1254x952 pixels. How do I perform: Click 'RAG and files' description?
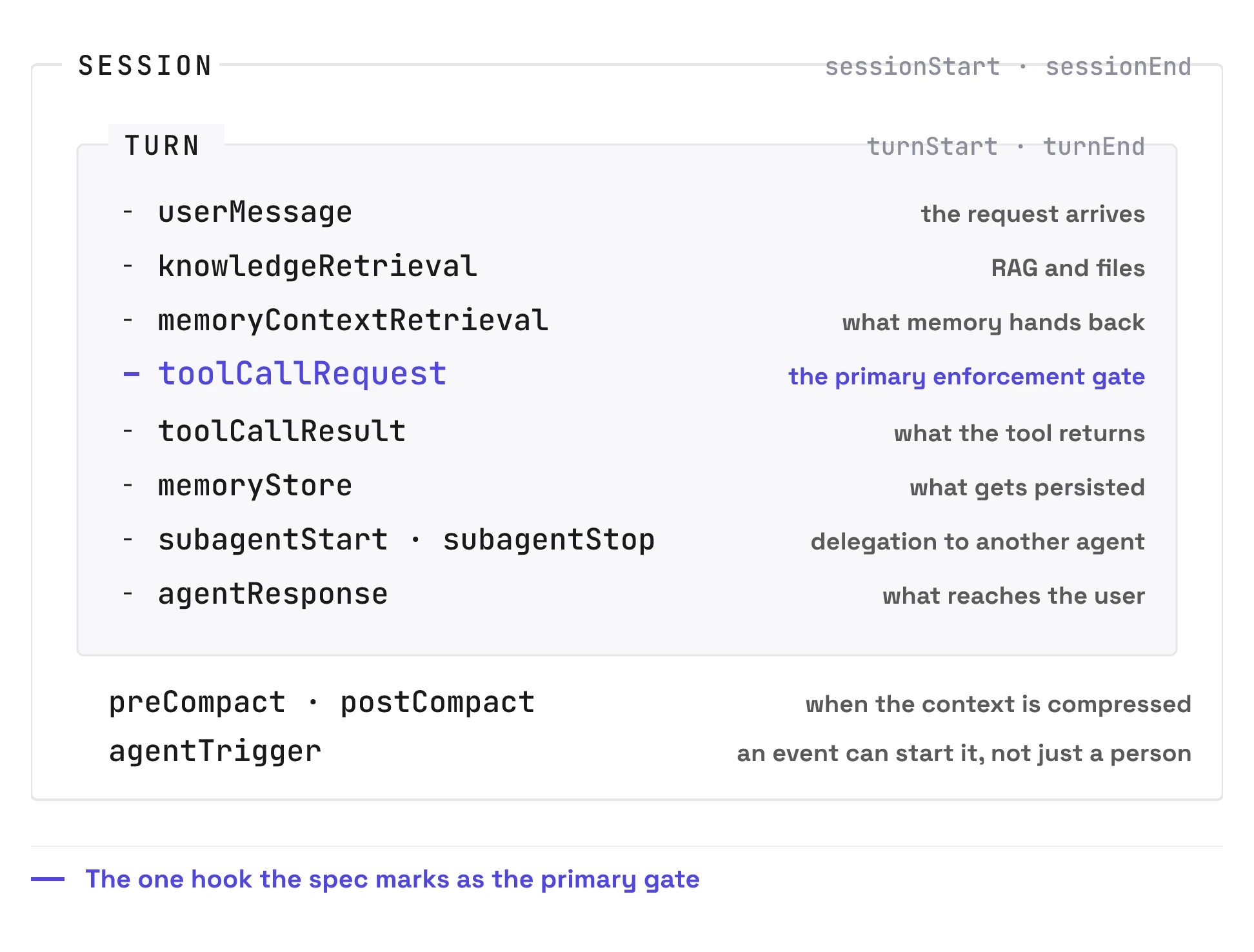[x=1068, y=268]
